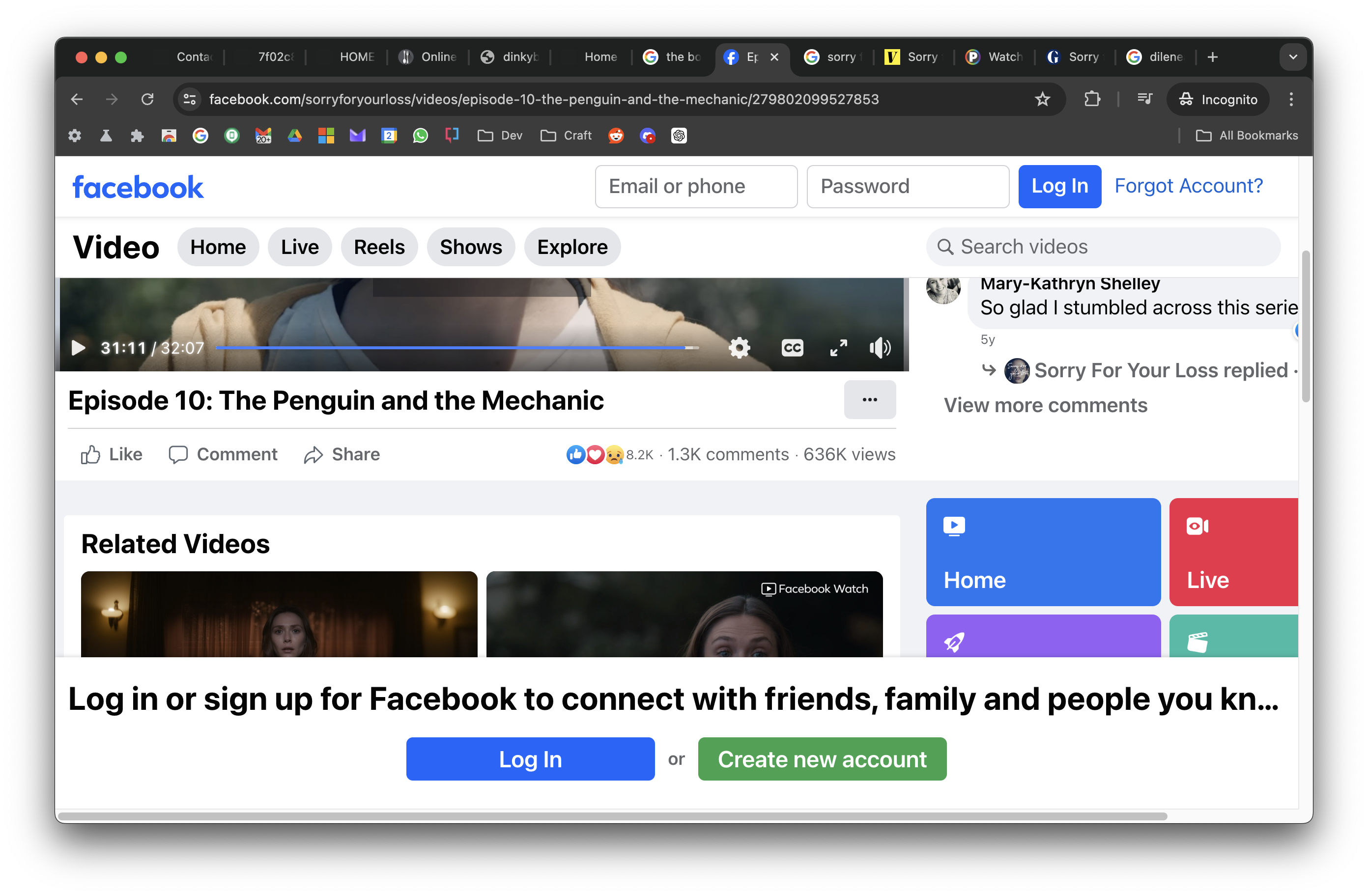This screenshot has width=1368, height=896.
Task: Open the three-dot menu beside episode title
Action: tap(870, 399)
